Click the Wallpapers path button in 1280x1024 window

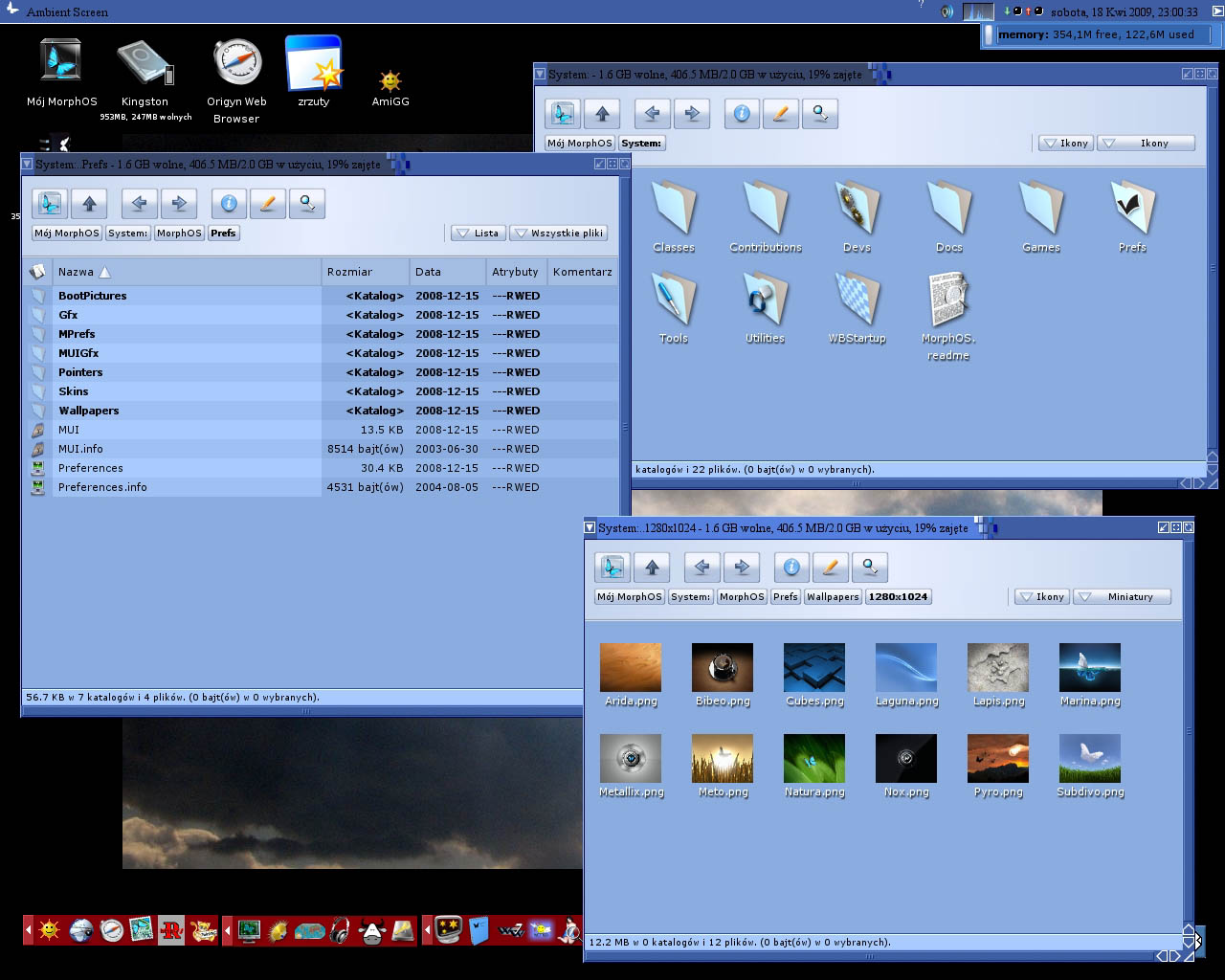point(833,596)
